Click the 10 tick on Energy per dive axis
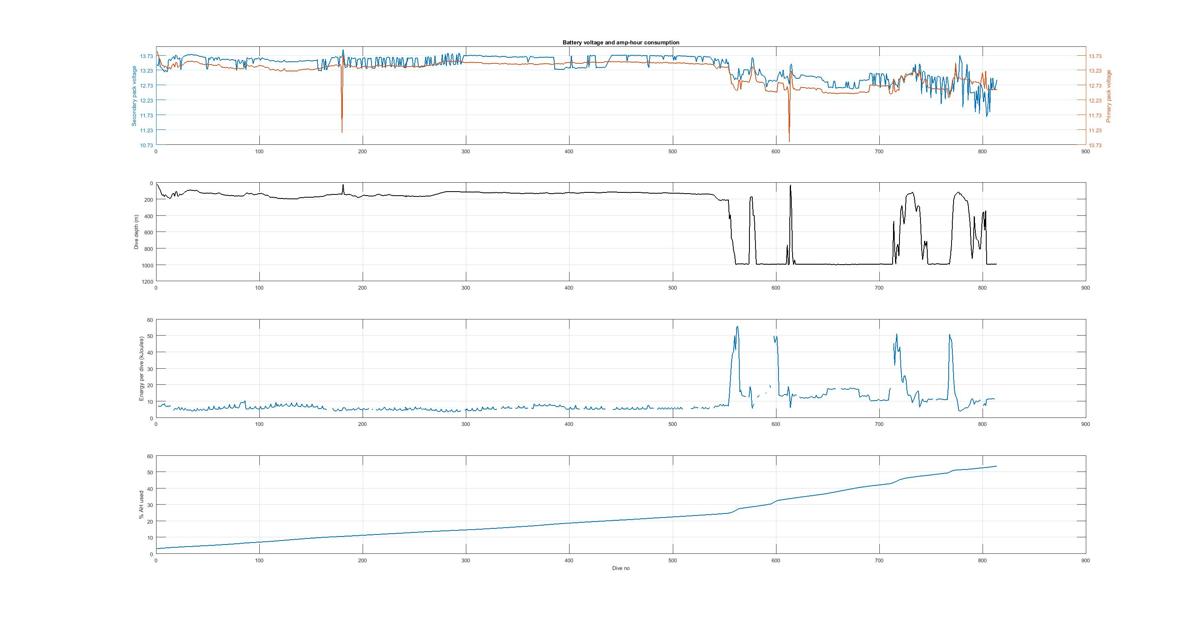The width and height of the screenshot is (1200, 622). pyautogui.click(x=150, y=402)
